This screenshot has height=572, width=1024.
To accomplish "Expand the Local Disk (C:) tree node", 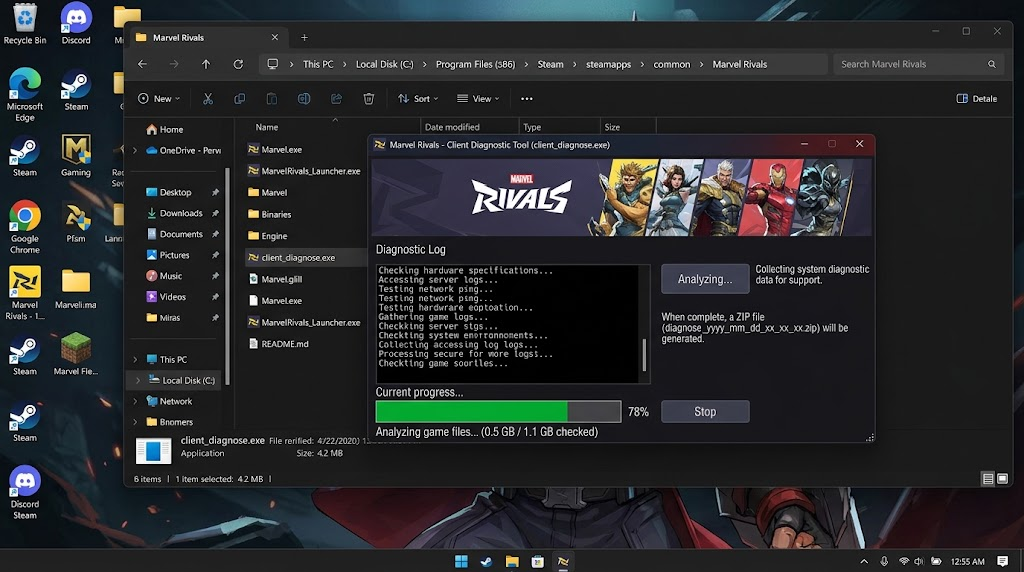I will (137, 380).
